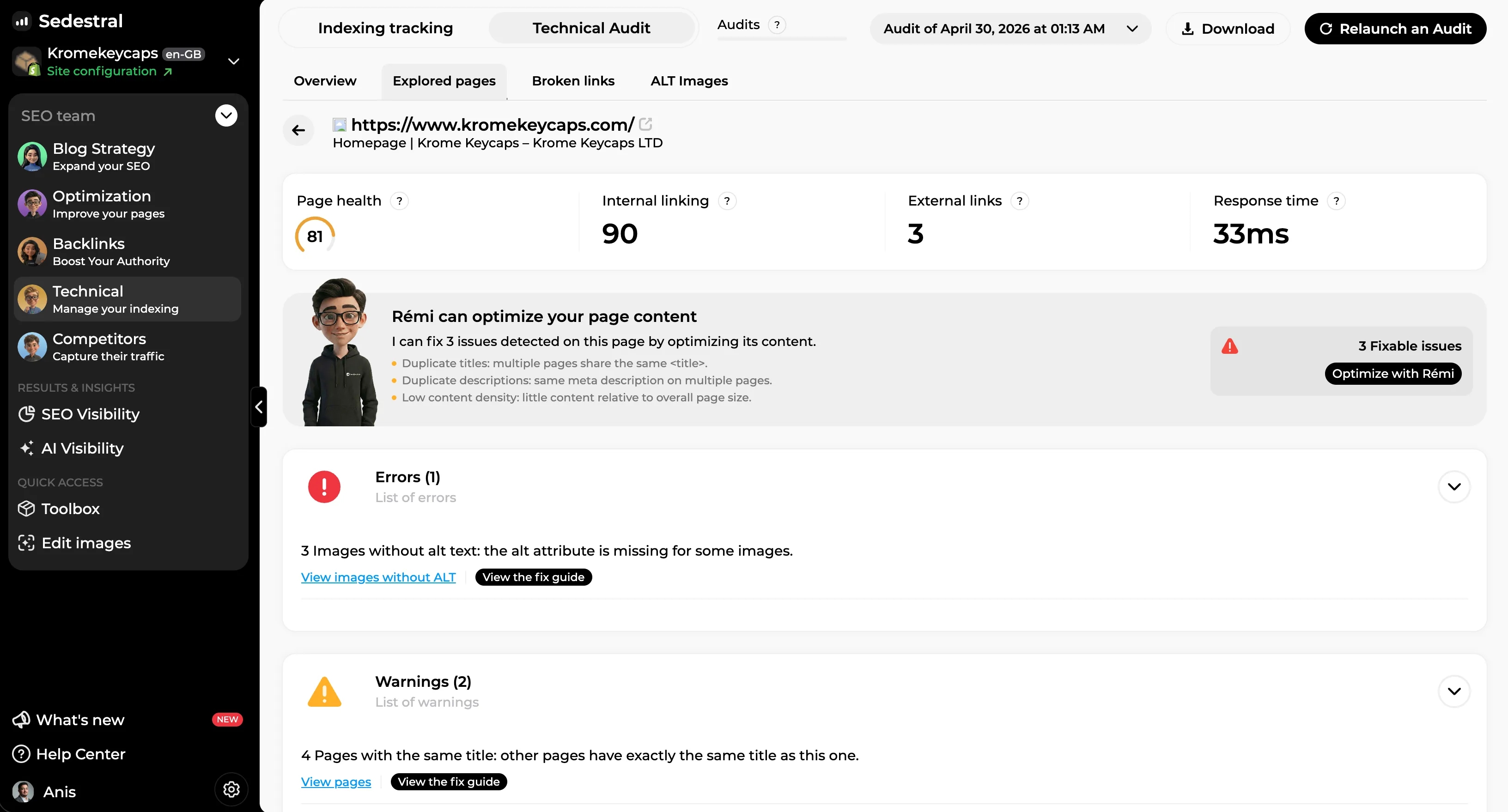The height and width of the screenshot is (812, 1508).
Task: View the fix guide for duplicate titles
Action: (449, 782)
